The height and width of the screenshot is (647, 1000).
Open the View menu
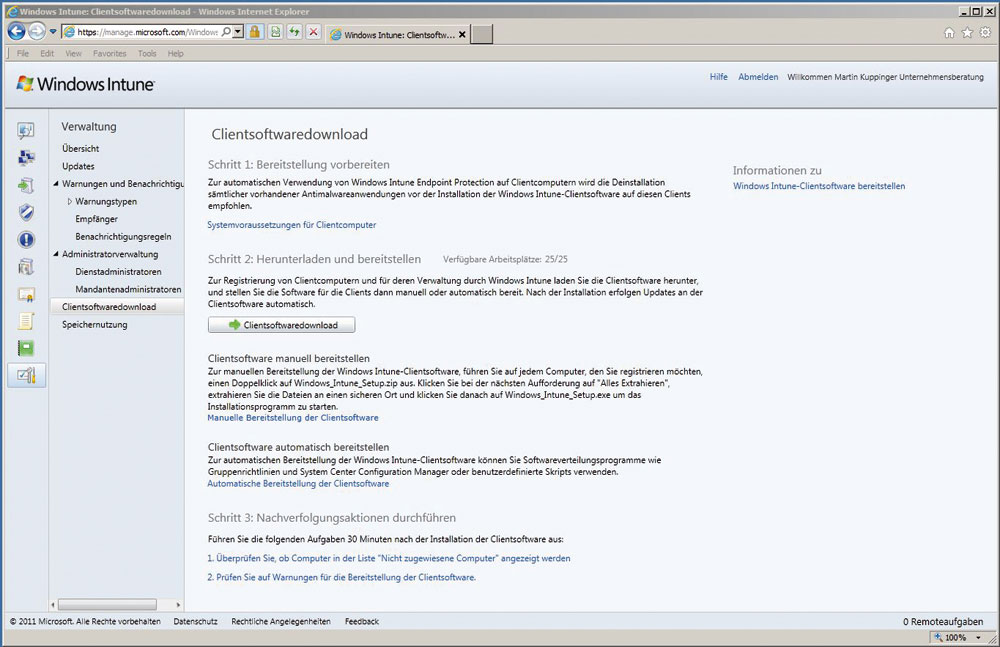pos(73,54)
